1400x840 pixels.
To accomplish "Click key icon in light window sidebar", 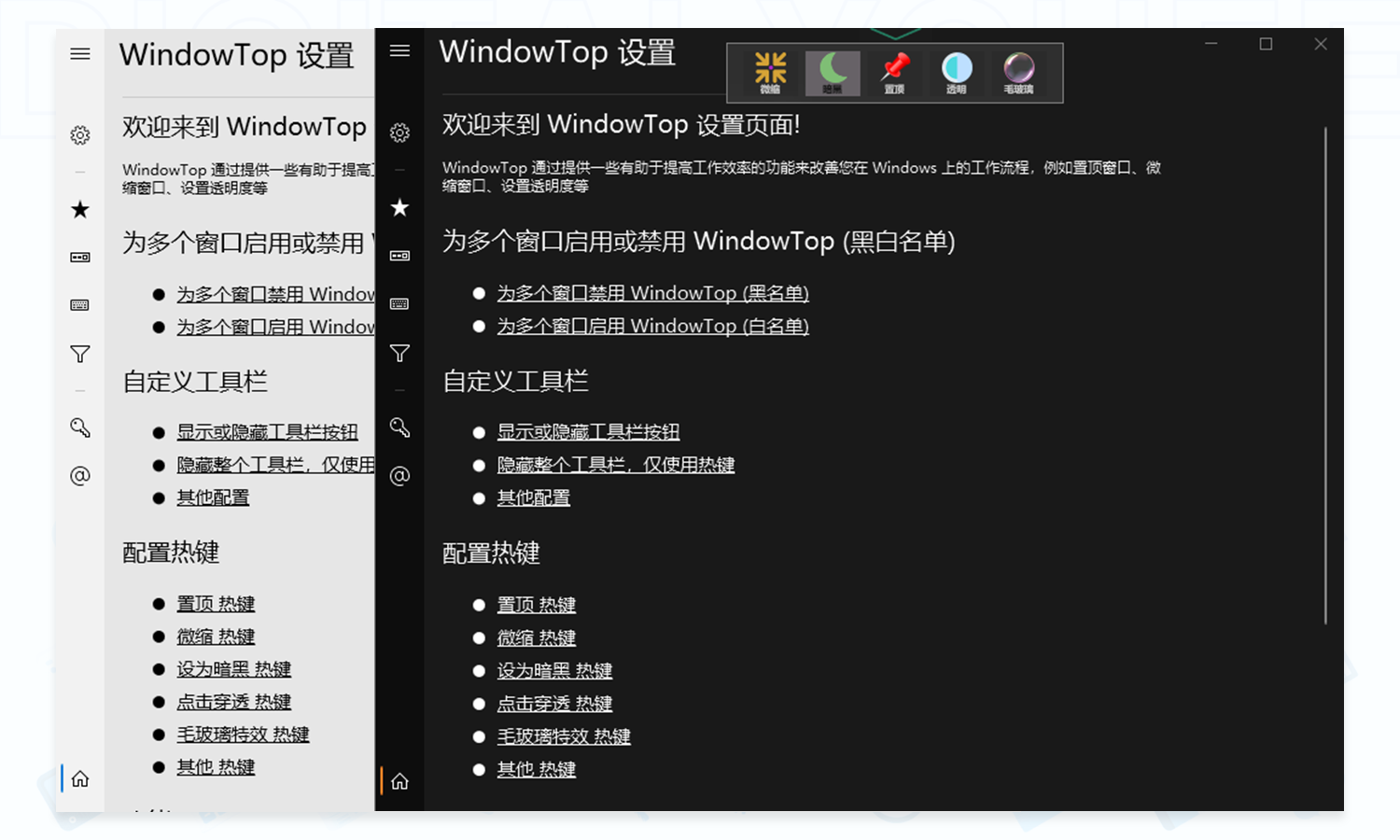I will point(80,427).
